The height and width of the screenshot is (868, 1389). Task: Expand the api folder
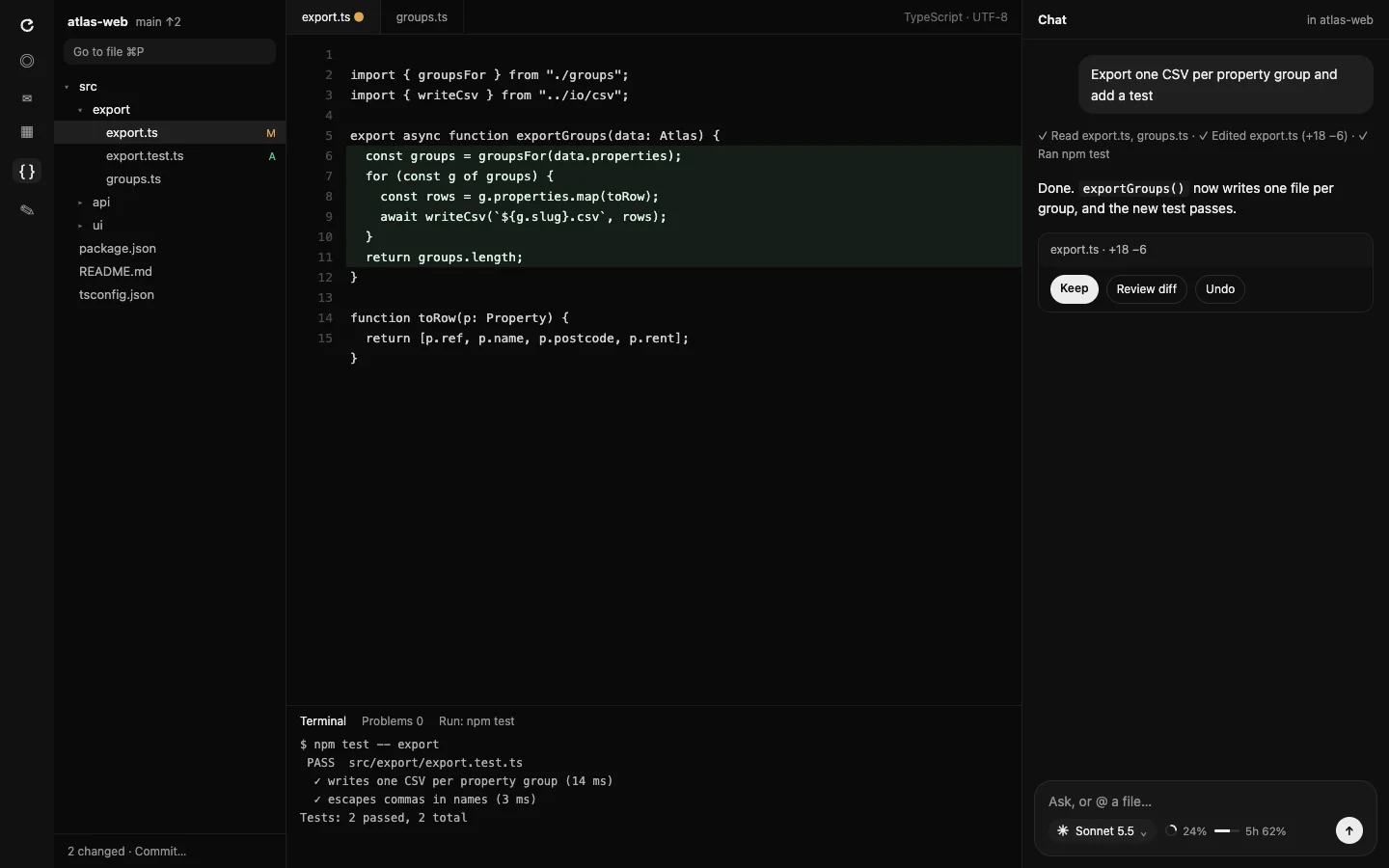[x=80, y=203]
